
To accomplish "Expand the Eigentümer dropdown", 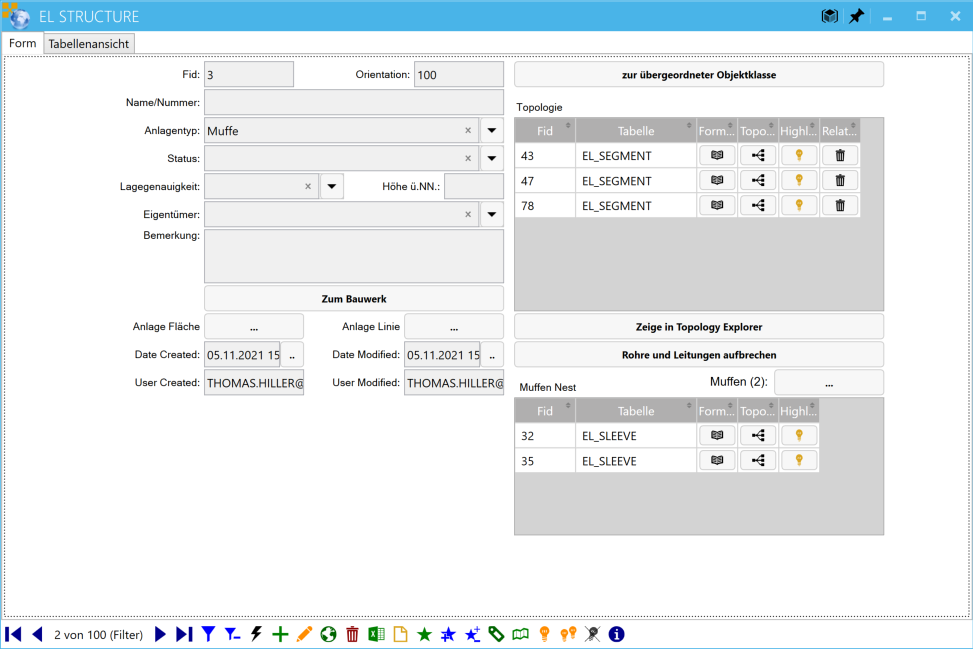I will point(492,214).
